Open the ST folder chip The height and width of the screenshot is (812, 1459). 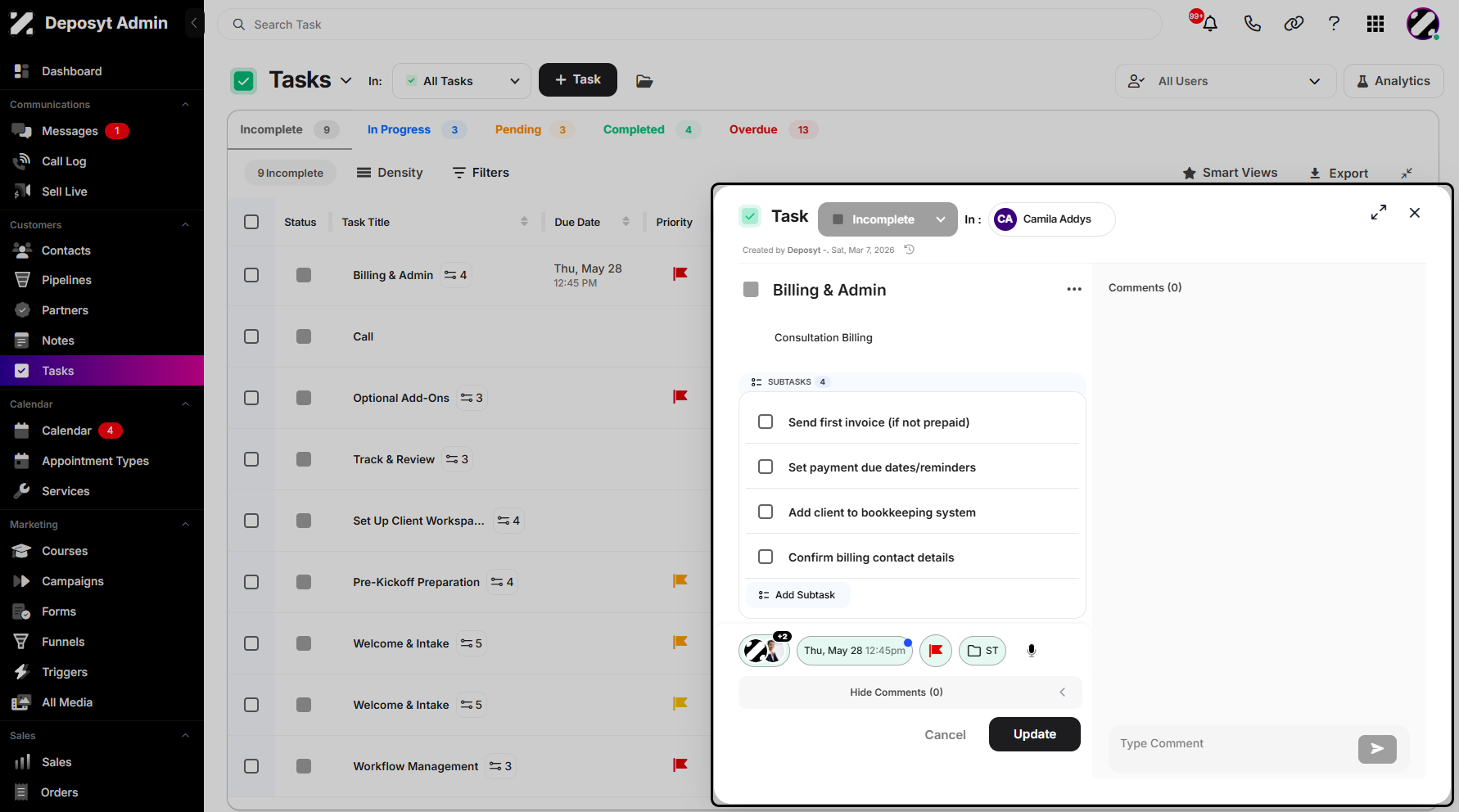982,651
